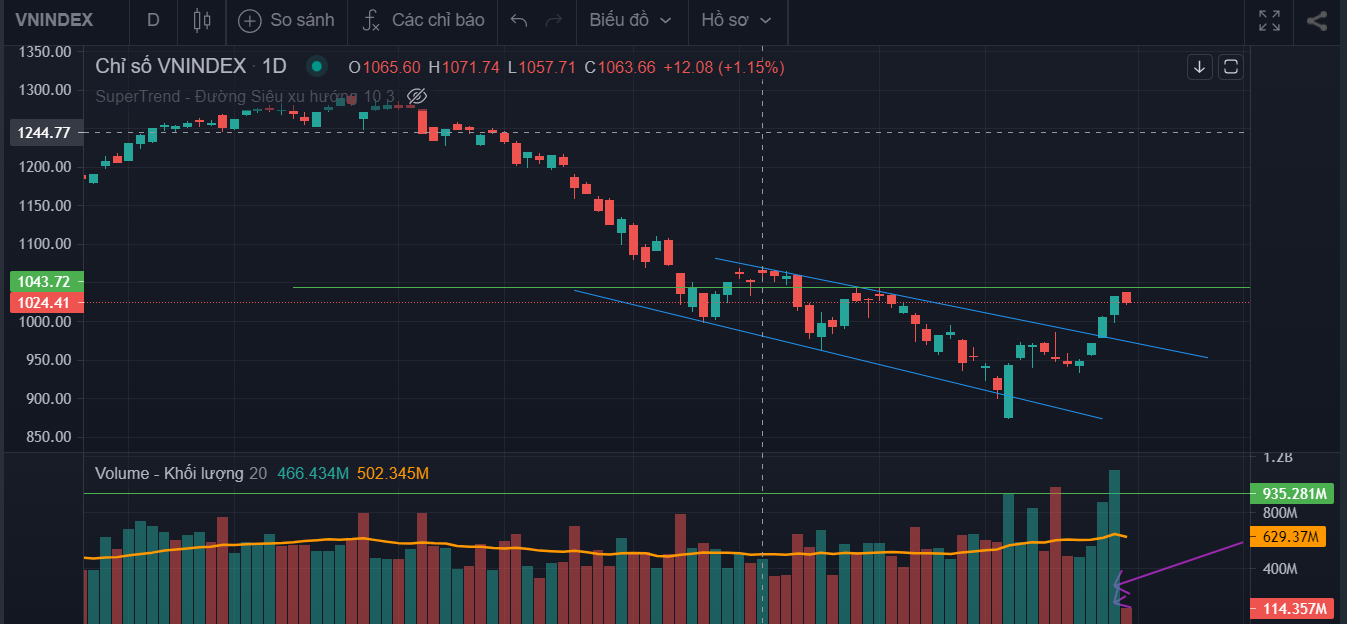The width and height of the screenshot is (1347, 624).
Task: Show the hidden SuperTrend indicator
Action: click(418, 96)
